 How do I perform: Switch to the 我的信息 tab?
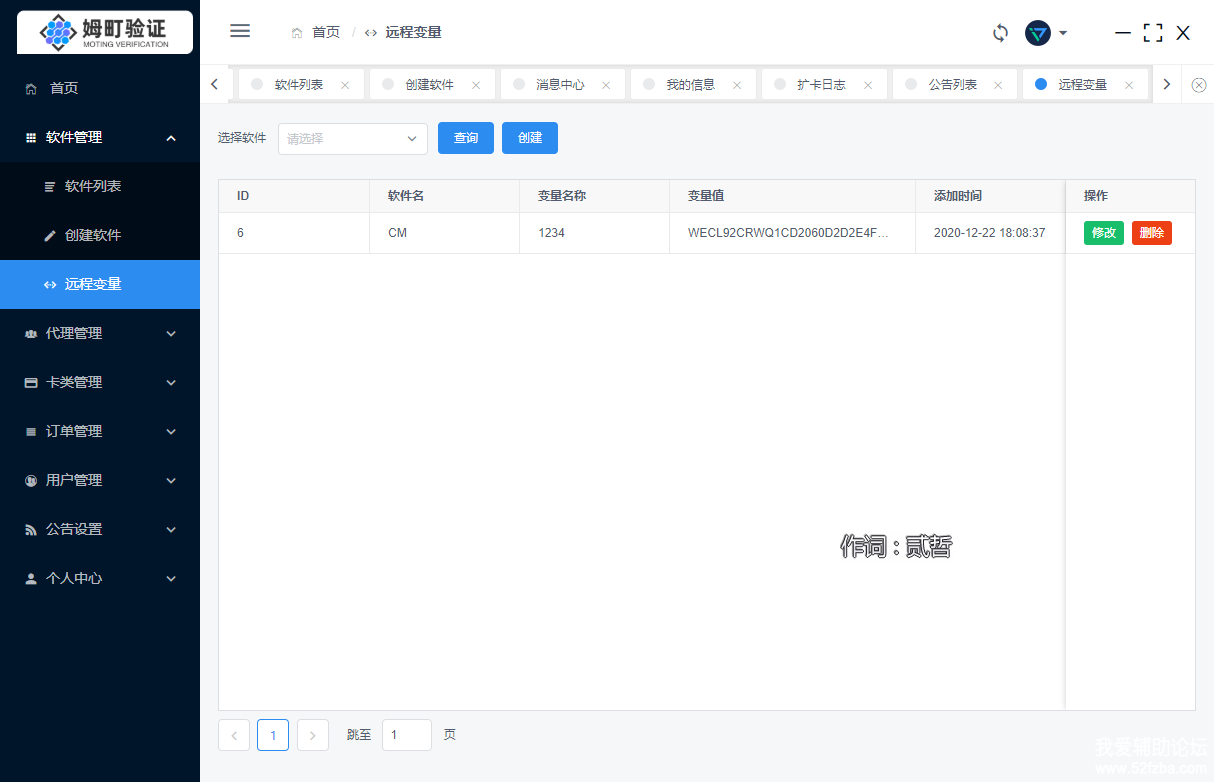coord(691,85)
